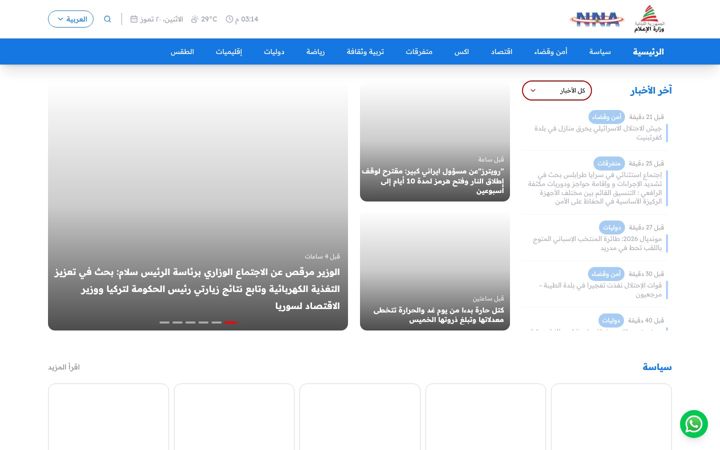Open the الوزير مرقص main headline

click(197, 289)
